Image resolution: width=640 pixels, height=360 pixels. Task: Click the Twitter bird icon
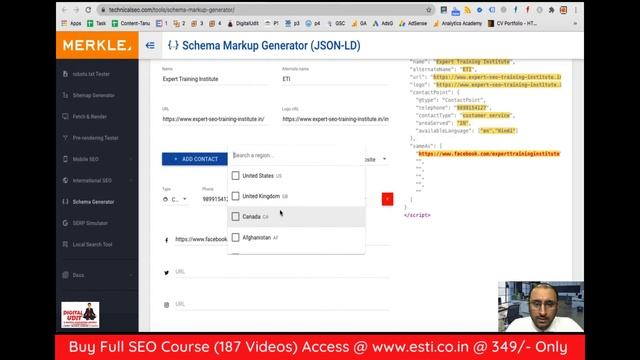tap(166, 273)
